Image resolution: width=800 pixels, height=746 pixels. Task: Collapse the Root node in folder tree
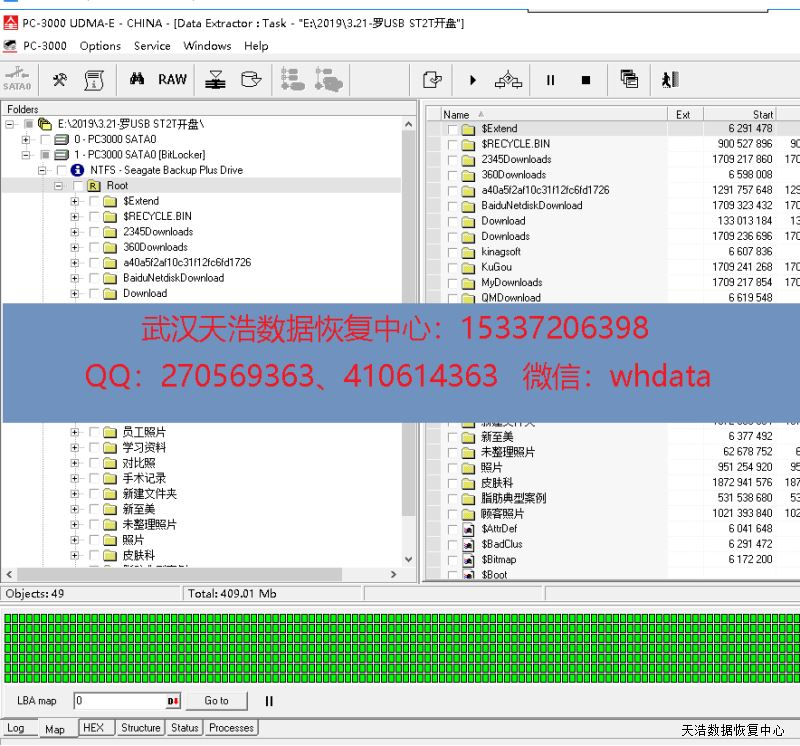(x=59, y=186)
